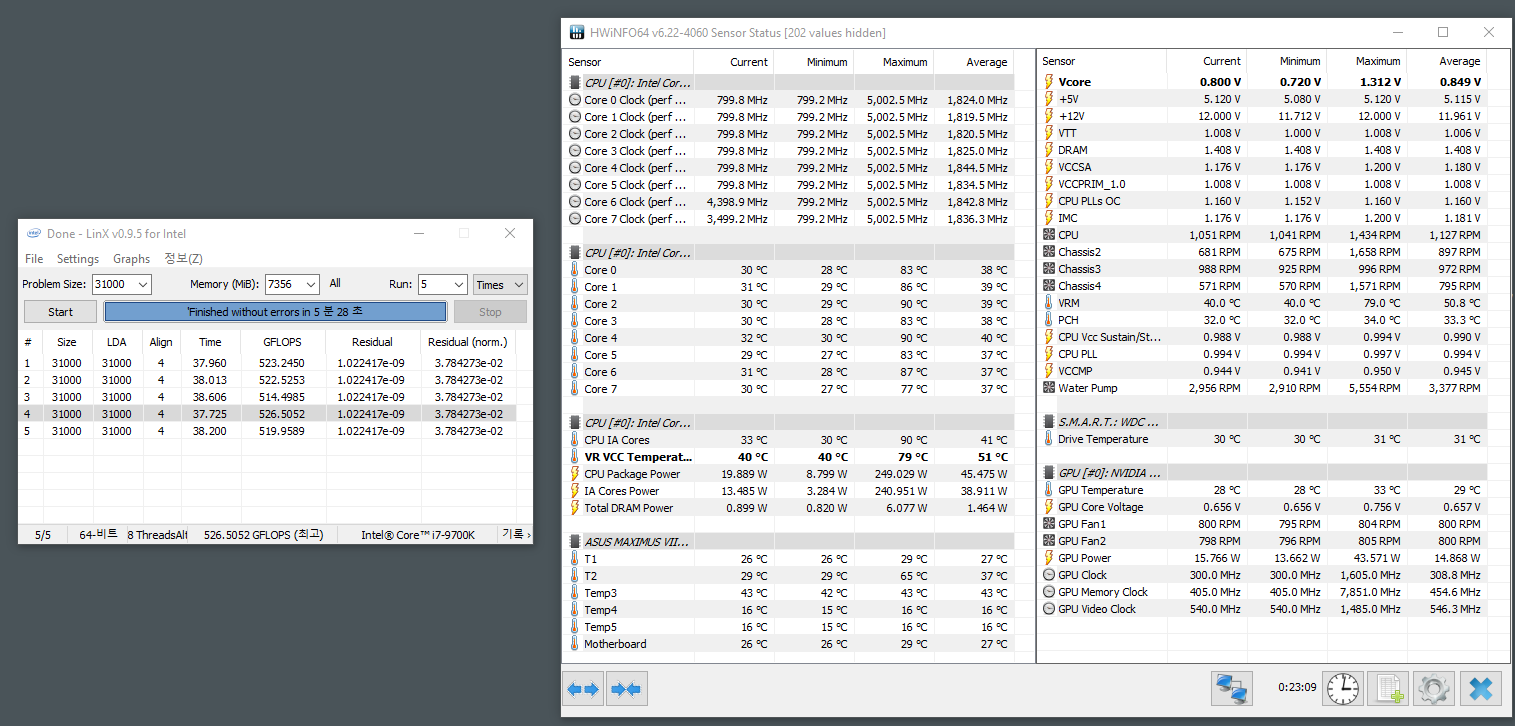Click the clock icon beside GPU Memory Clock
The height and width of the screenshot is (726, 1515).
(x=1049, y=592)
